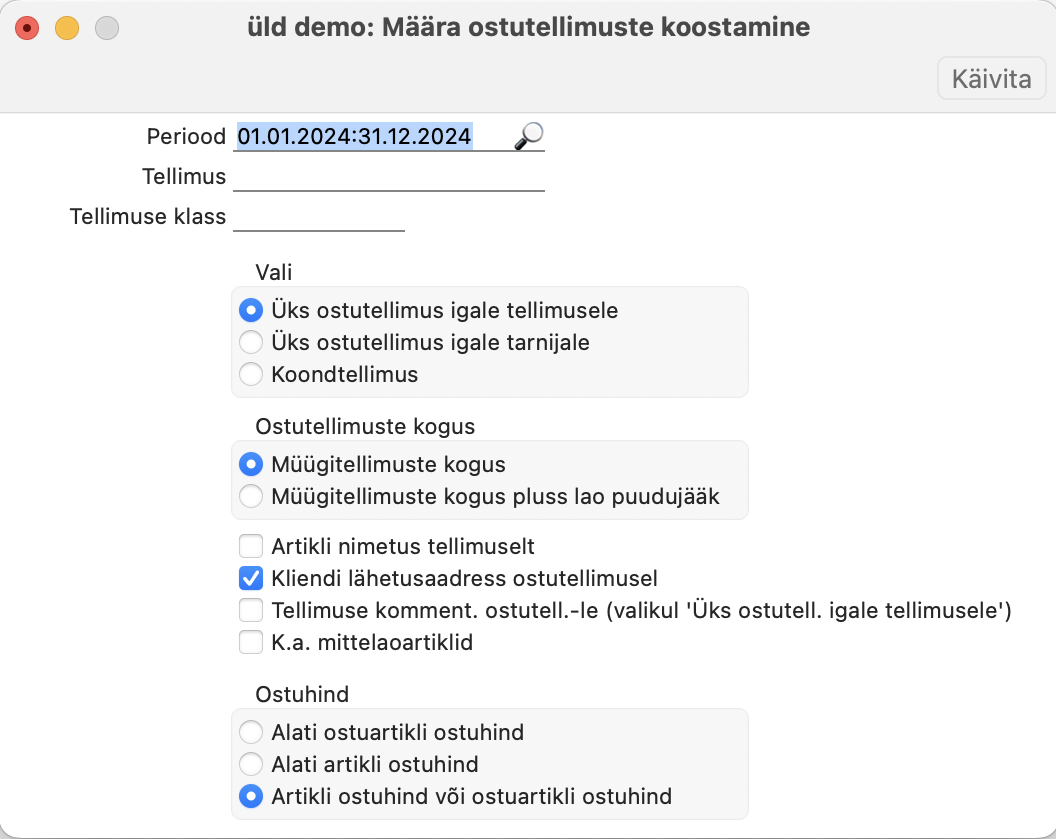Close the window with red button

point(27,28)
